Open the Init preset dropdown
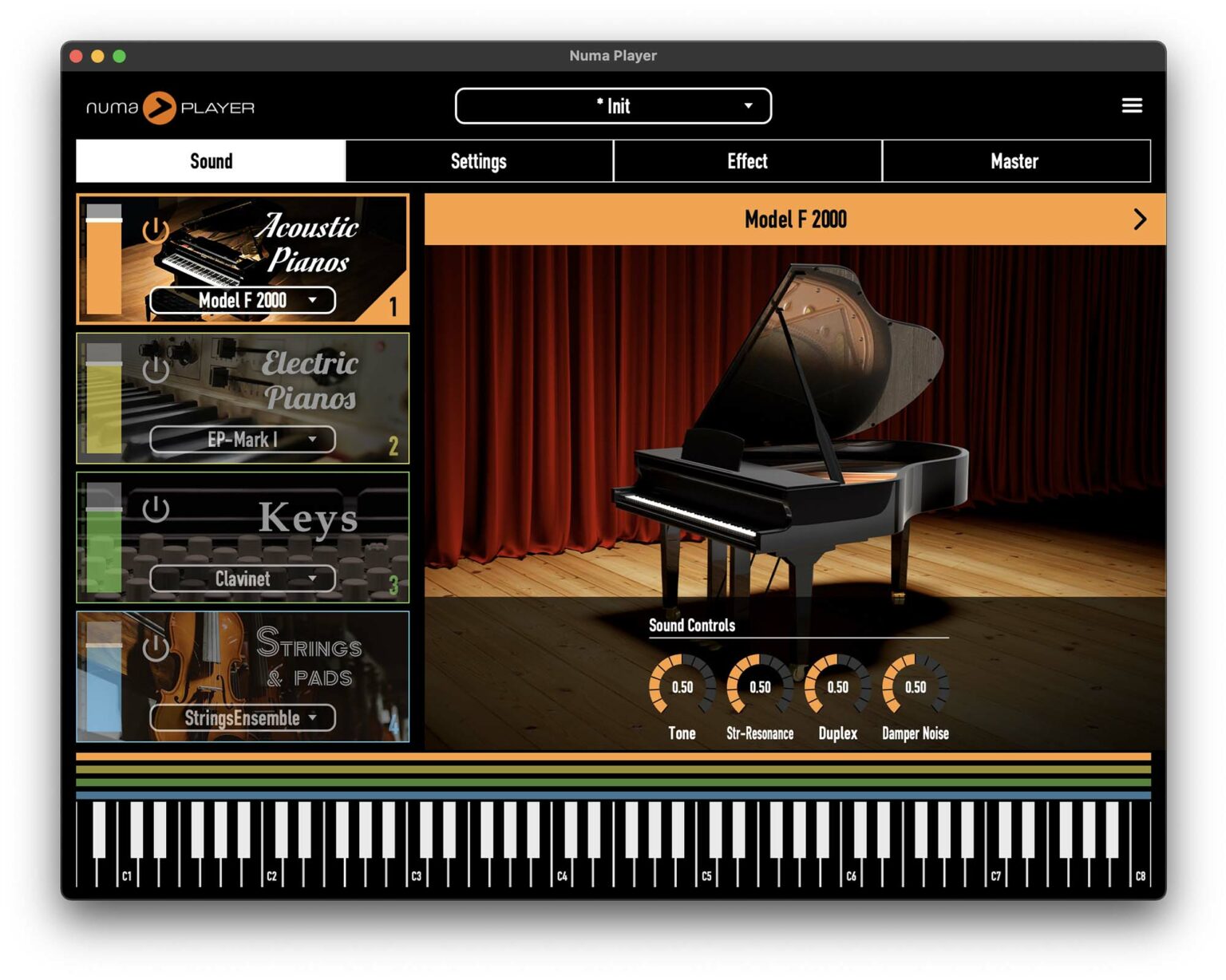Viewport: 1226px width, 980px height. tap(613, 106)
